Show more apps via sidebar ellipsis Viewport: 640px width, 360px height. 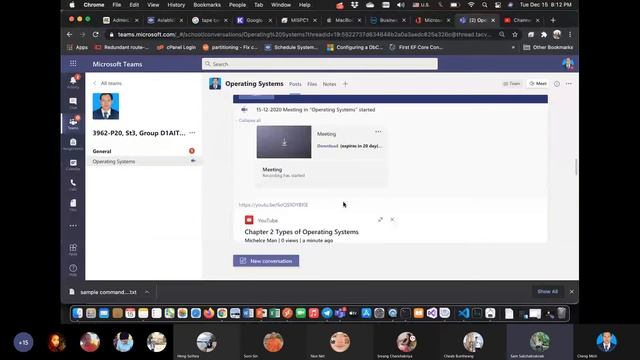(x=73, y=226)
